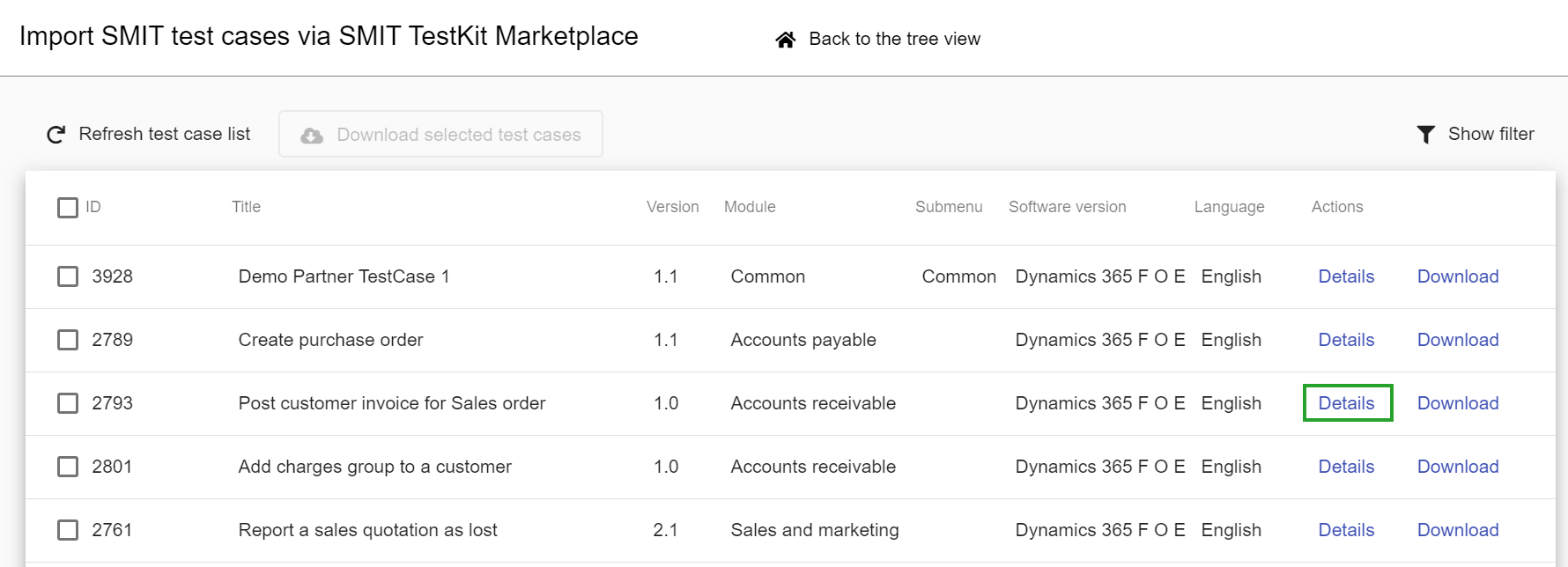Viewport: 1568px width, 567px height.
Task: Click the home icon beside Back to tree view
Action: [x=785, y=40]
